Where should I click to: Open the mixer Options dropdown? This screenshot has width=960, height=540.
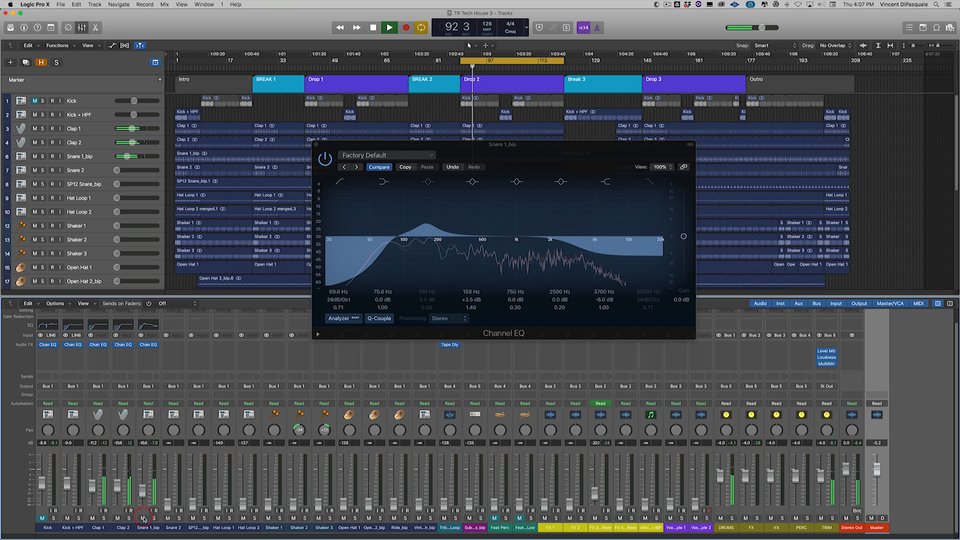click(57, 304)
